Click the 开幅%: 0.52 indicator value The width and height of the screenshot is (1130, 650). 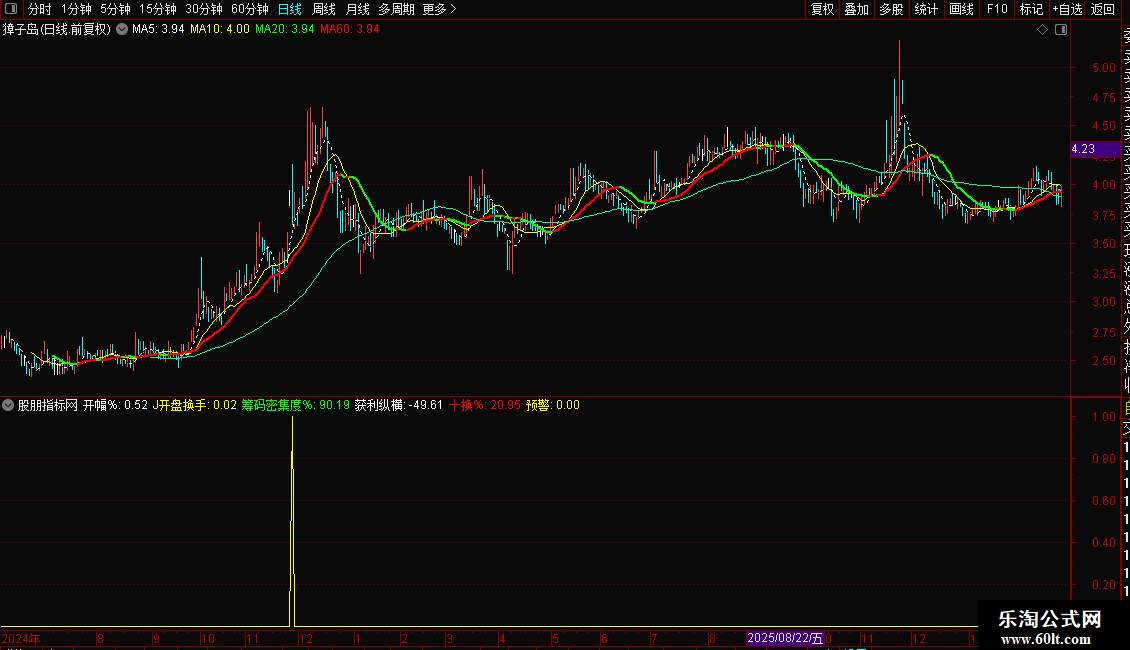tap(115, 405)
